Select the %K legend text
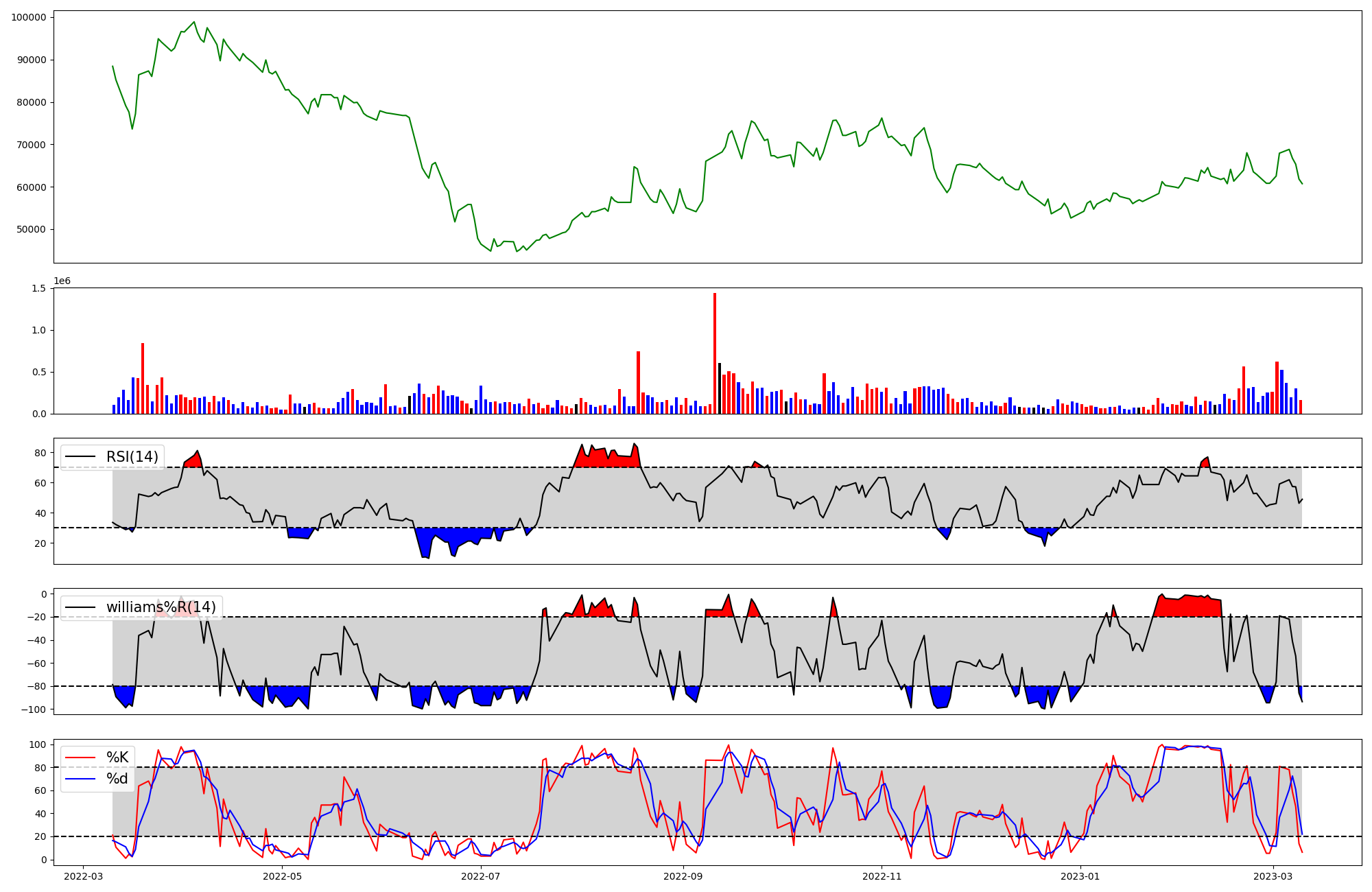 (117, 758)
